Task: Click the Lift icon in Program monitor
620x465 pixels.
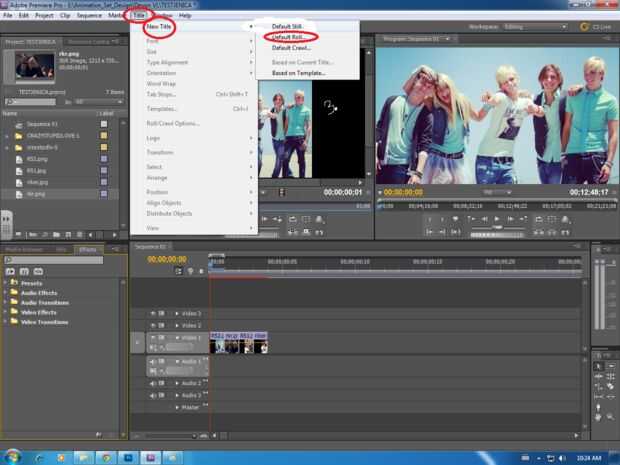Action: [539, 232]
